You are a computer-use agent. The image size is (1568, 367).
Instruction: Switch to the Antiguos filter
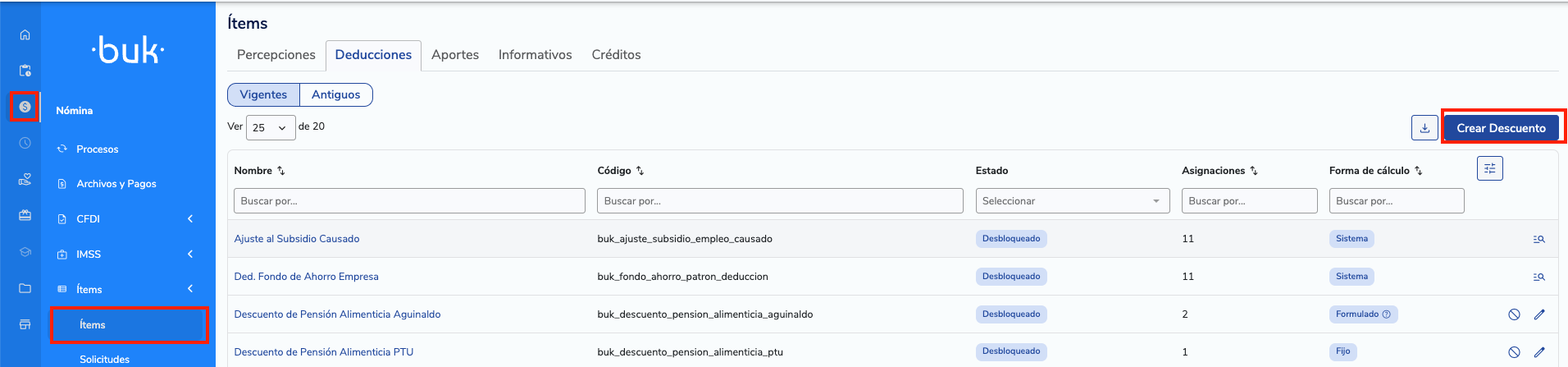335,94
